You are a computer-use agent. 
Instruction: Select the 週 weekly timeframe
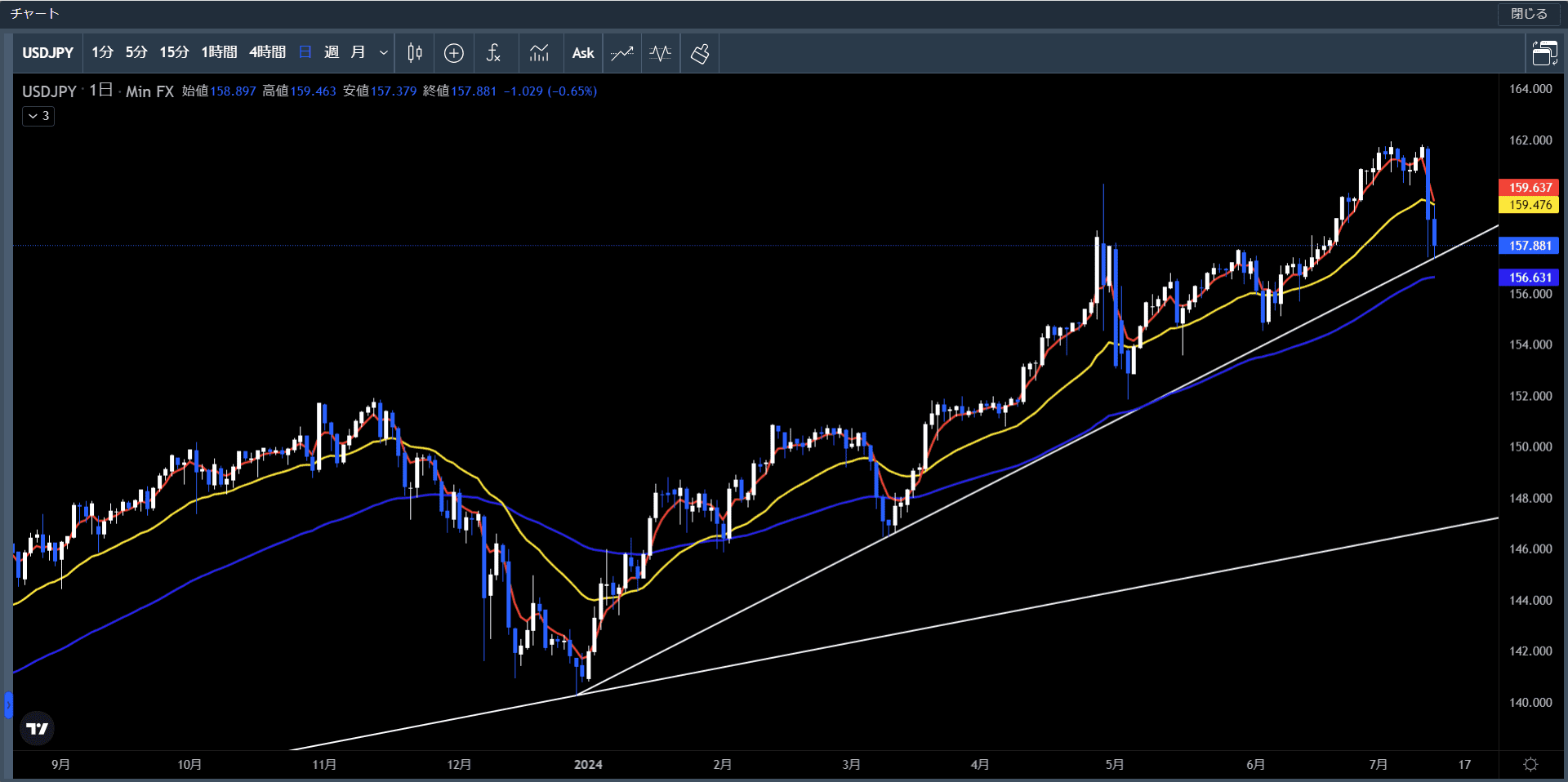pos(332,53)
